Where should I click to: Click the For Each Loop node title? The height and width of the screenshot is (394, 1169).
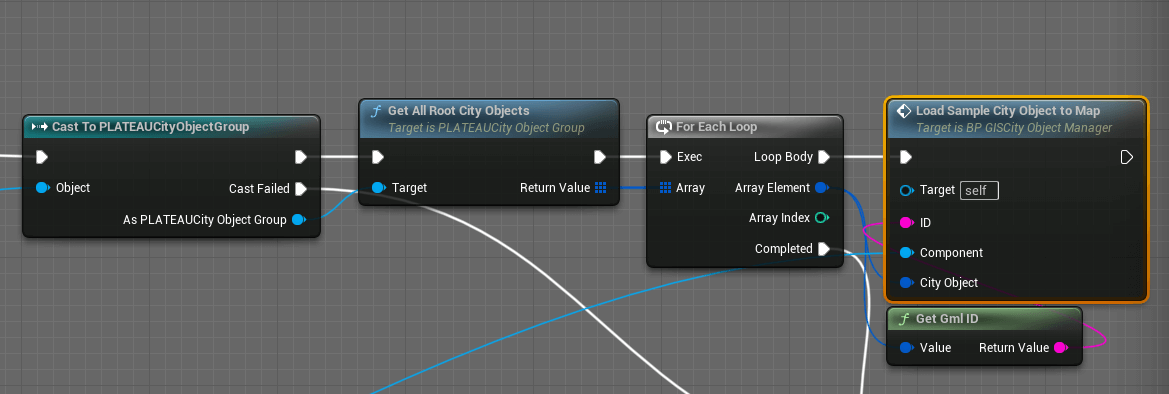pos(716,127)
